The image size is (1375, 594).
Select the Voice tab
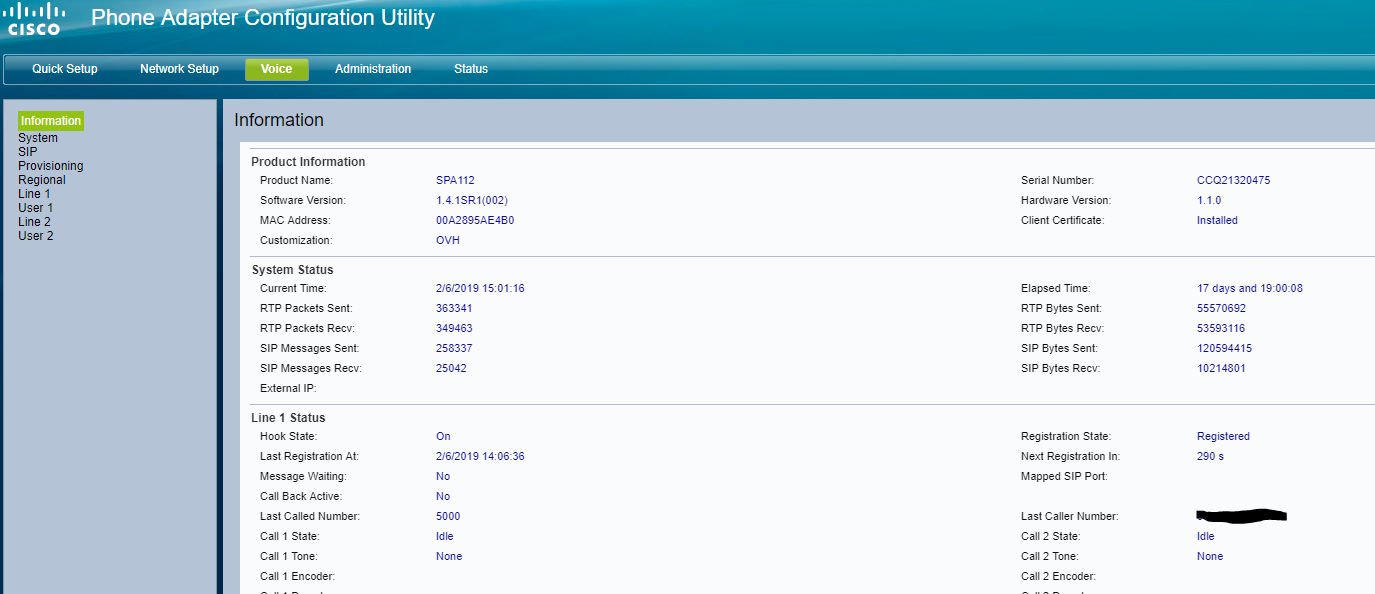click(276, 69)
